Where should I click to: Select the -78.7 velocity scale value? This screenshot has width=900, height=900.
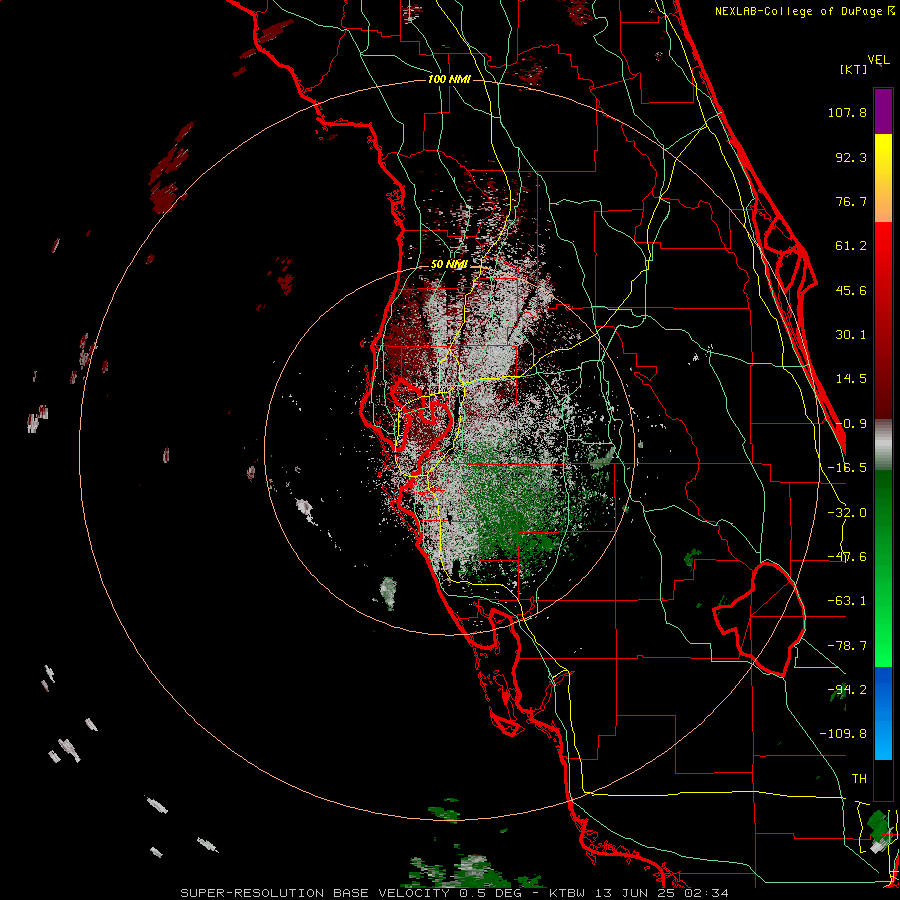coord(847,646)
